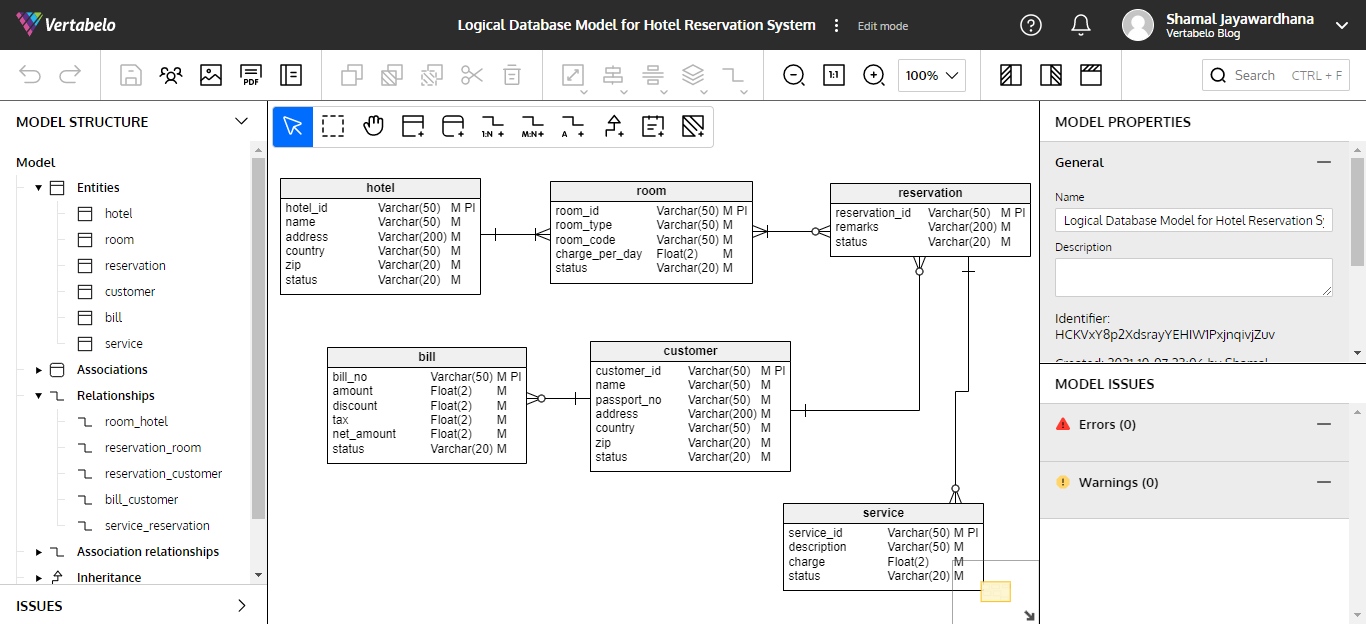Viewport: 1366px width, 624px height.
Task: Choose the 1:N relationship tool
Action: tap(493, 126)
